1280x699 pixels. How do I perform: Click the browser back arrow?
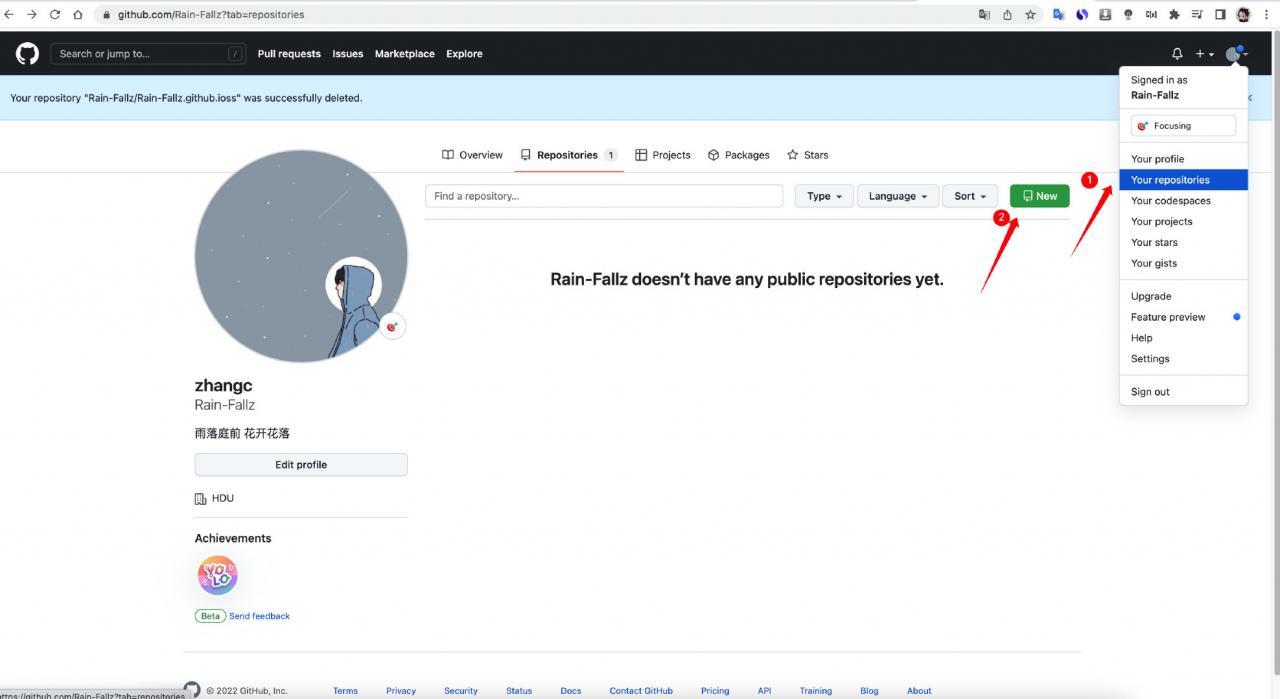click(11, 15)
